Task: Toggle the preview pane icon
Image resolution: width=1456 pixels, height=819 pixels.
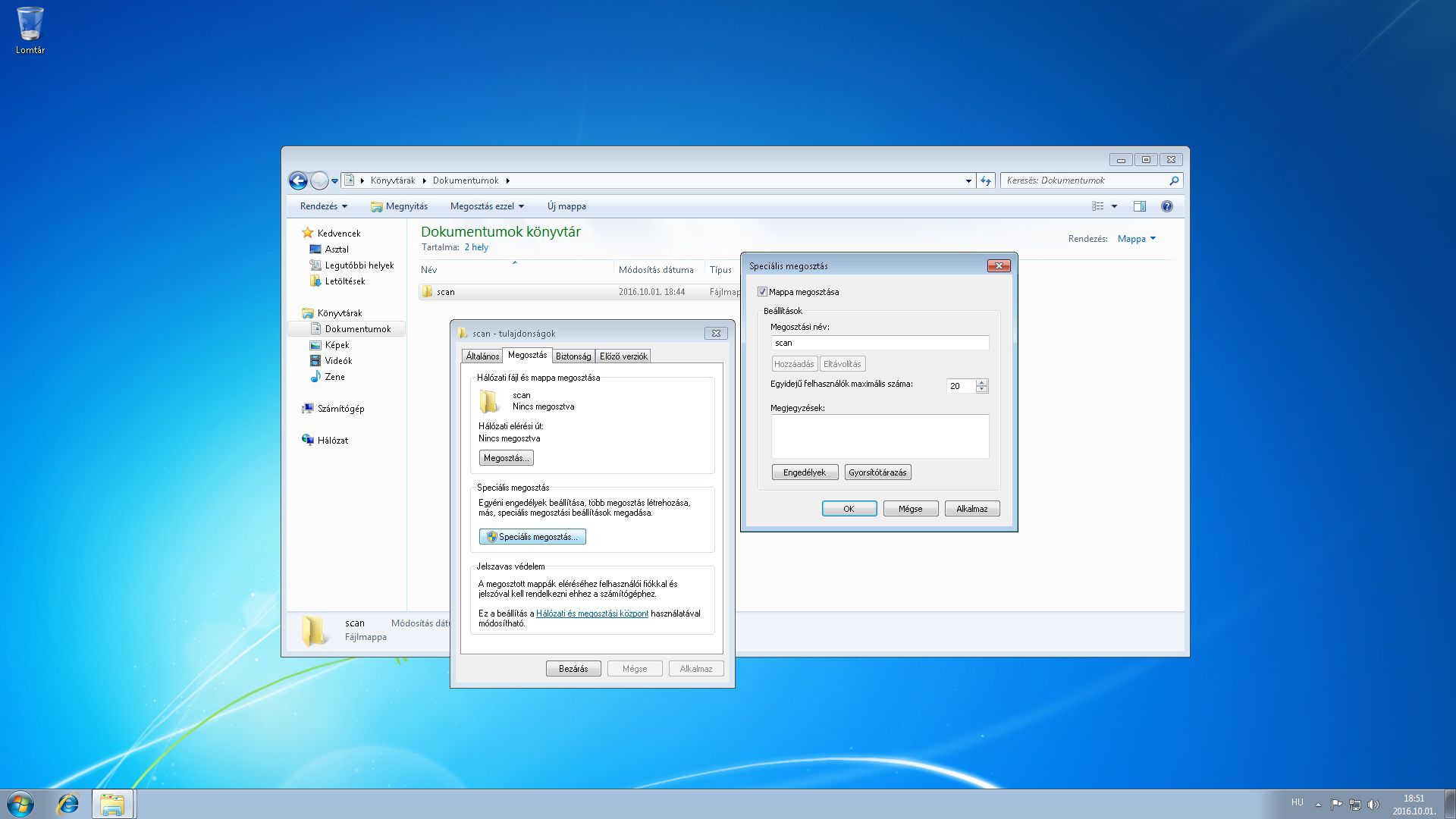Action: (1139, 206)
